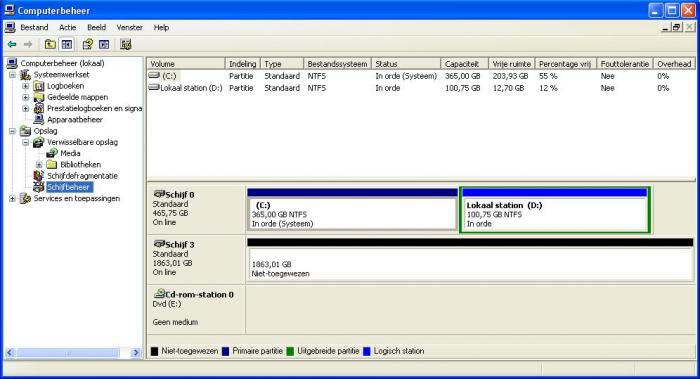Image resolution: width=700 pixels, height=379 pixels.
Task: Sort by the Overhead column header
Action: (x=674, y=64)
